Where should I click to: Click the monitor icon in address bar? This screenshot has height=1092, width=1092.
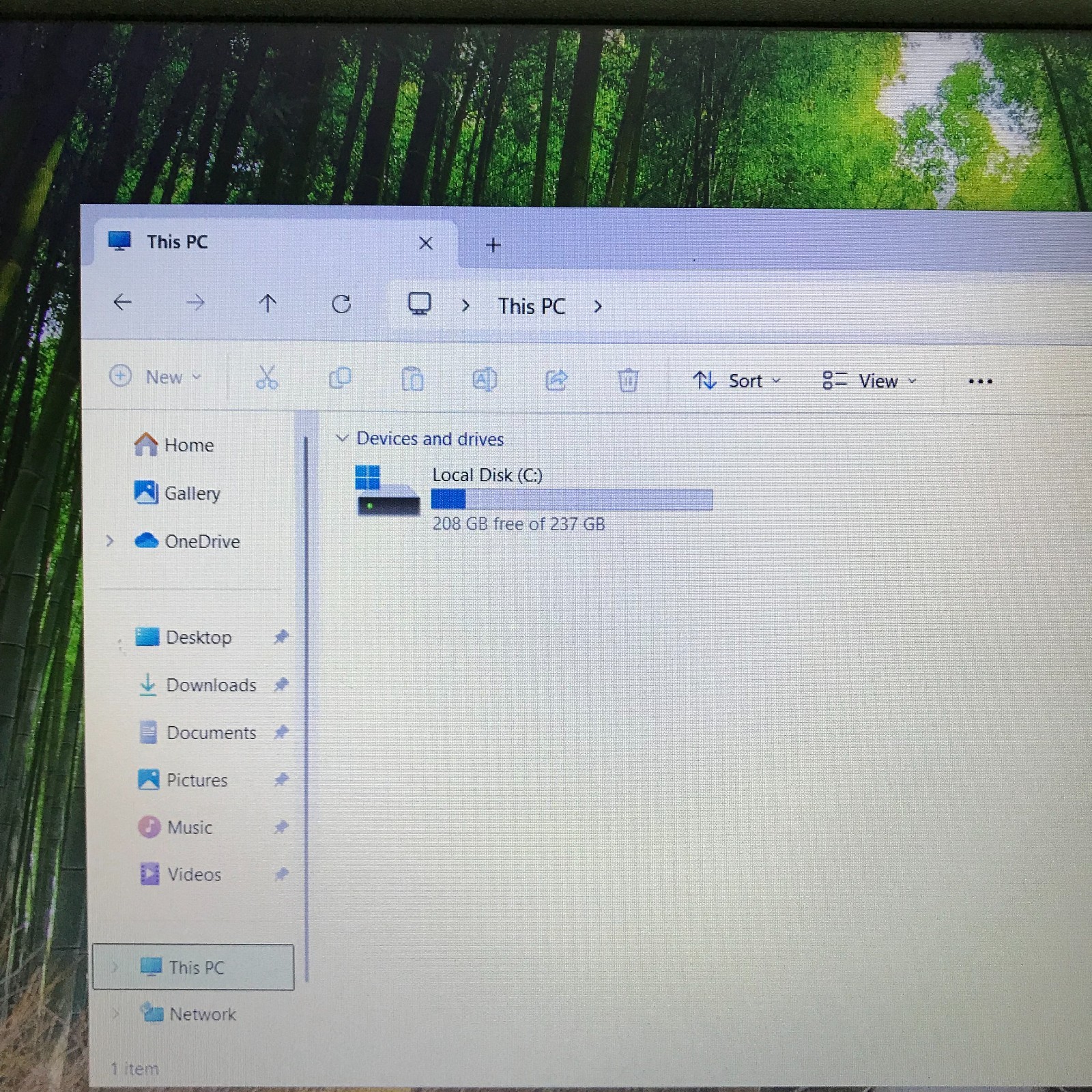[419, 304]
